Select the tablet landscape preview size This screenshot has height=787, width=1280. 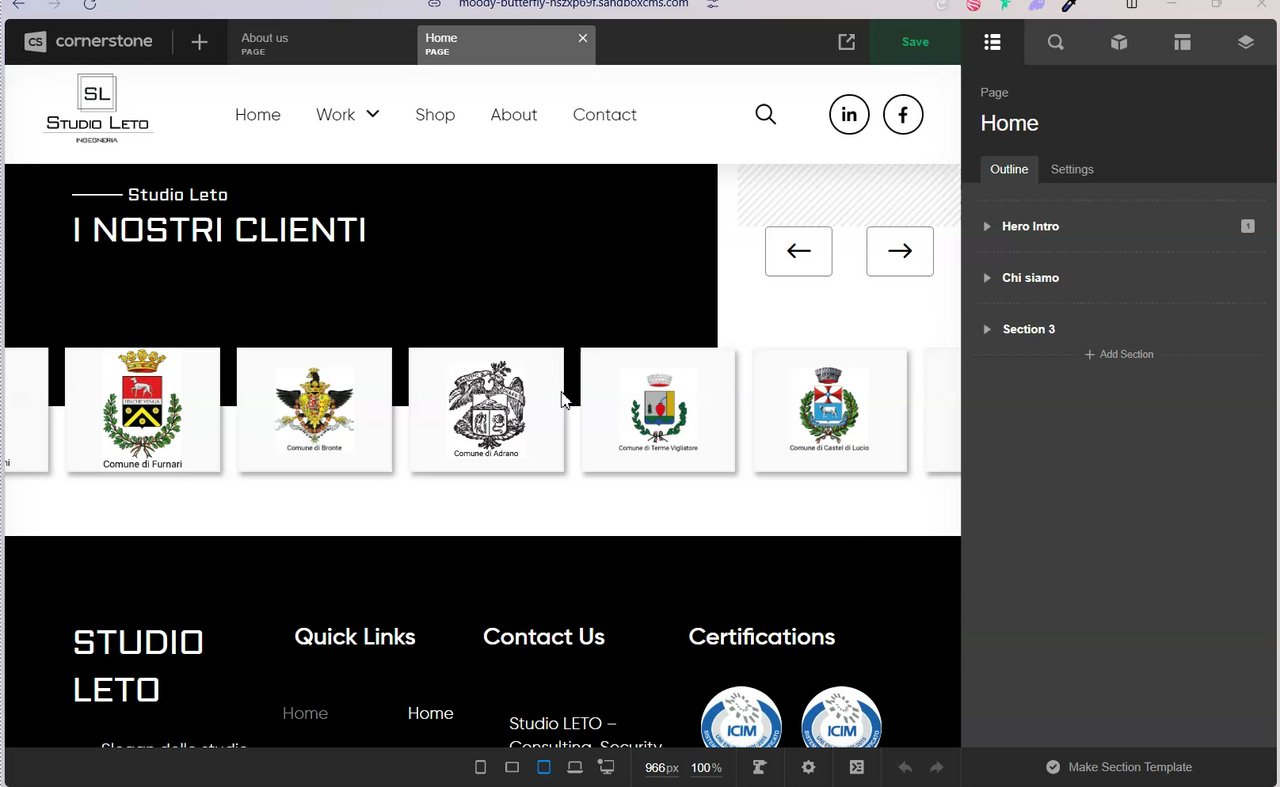tap(512, 767)
